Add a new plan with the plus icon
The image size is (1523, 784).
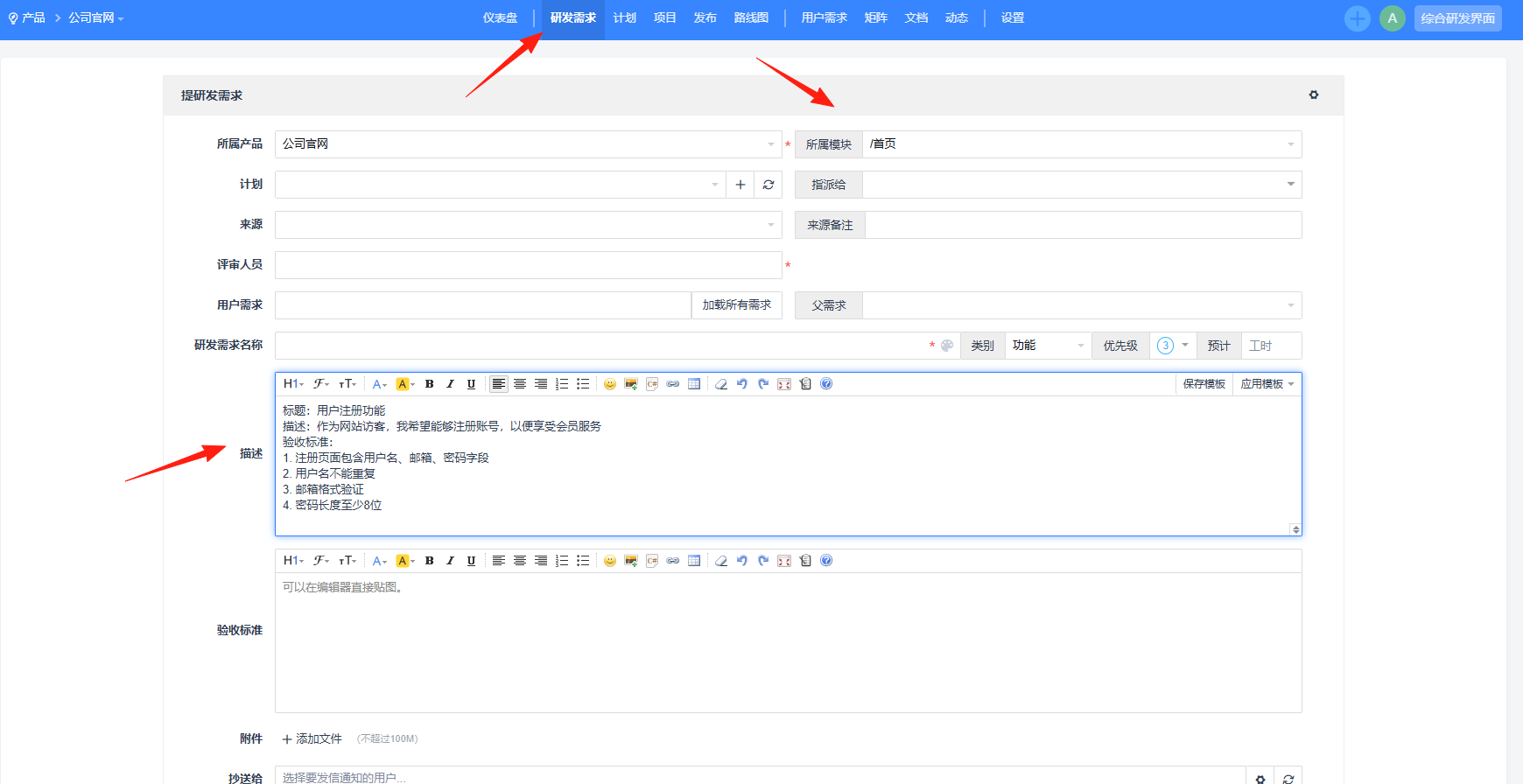pos(740,185)
